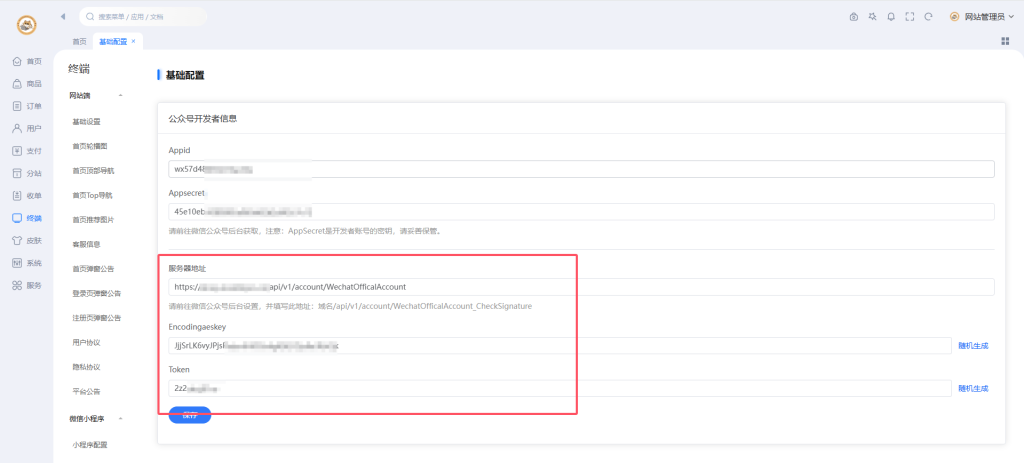Click the notification bell icon
The height and width of the screenshot is (463, 1024).
pos(891,17)
